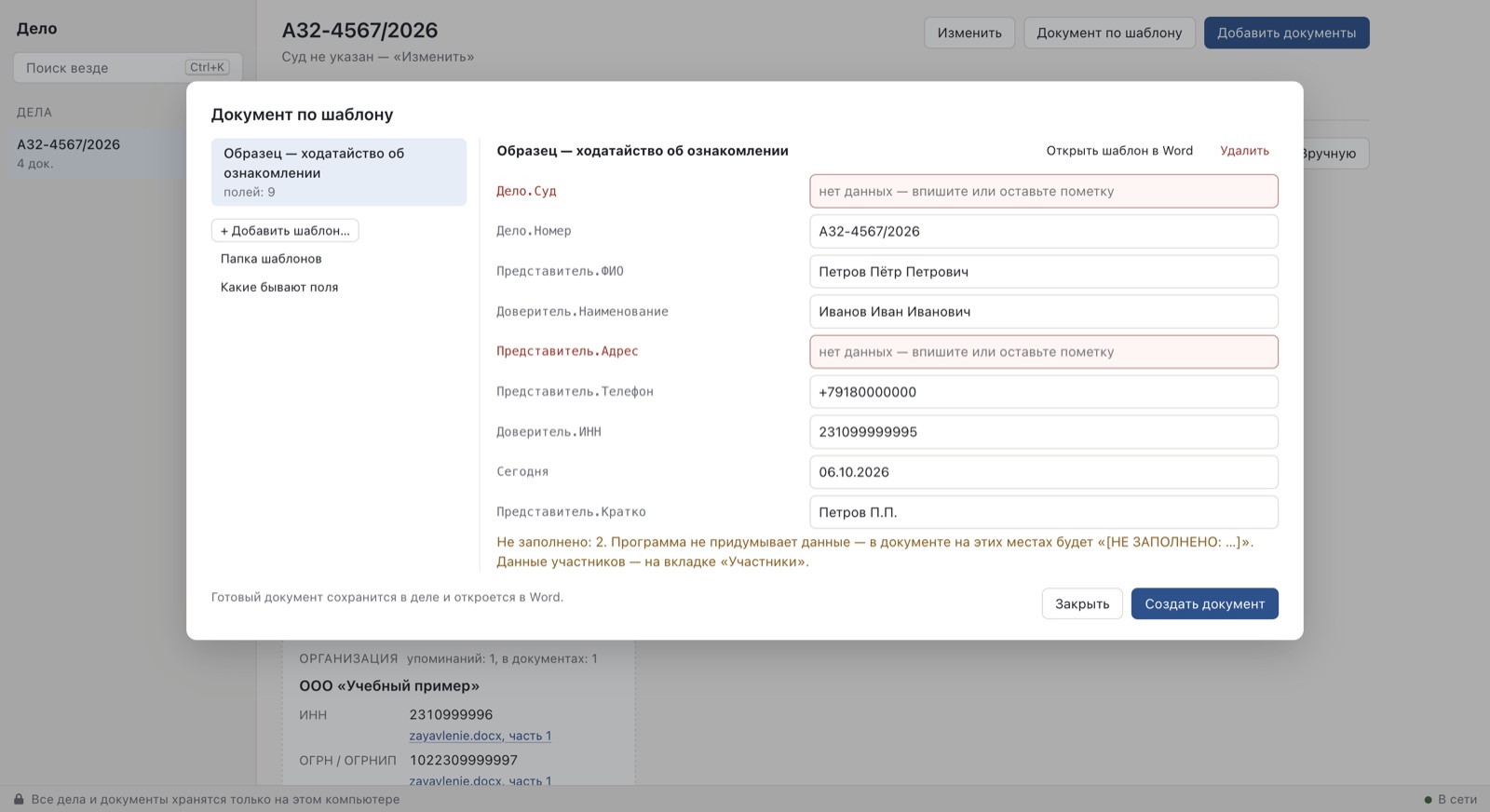Click the Представитель.ФИО field with Петров Пётр Петрович
This screenshot has width=1490, height=812.
[1044, 272]
